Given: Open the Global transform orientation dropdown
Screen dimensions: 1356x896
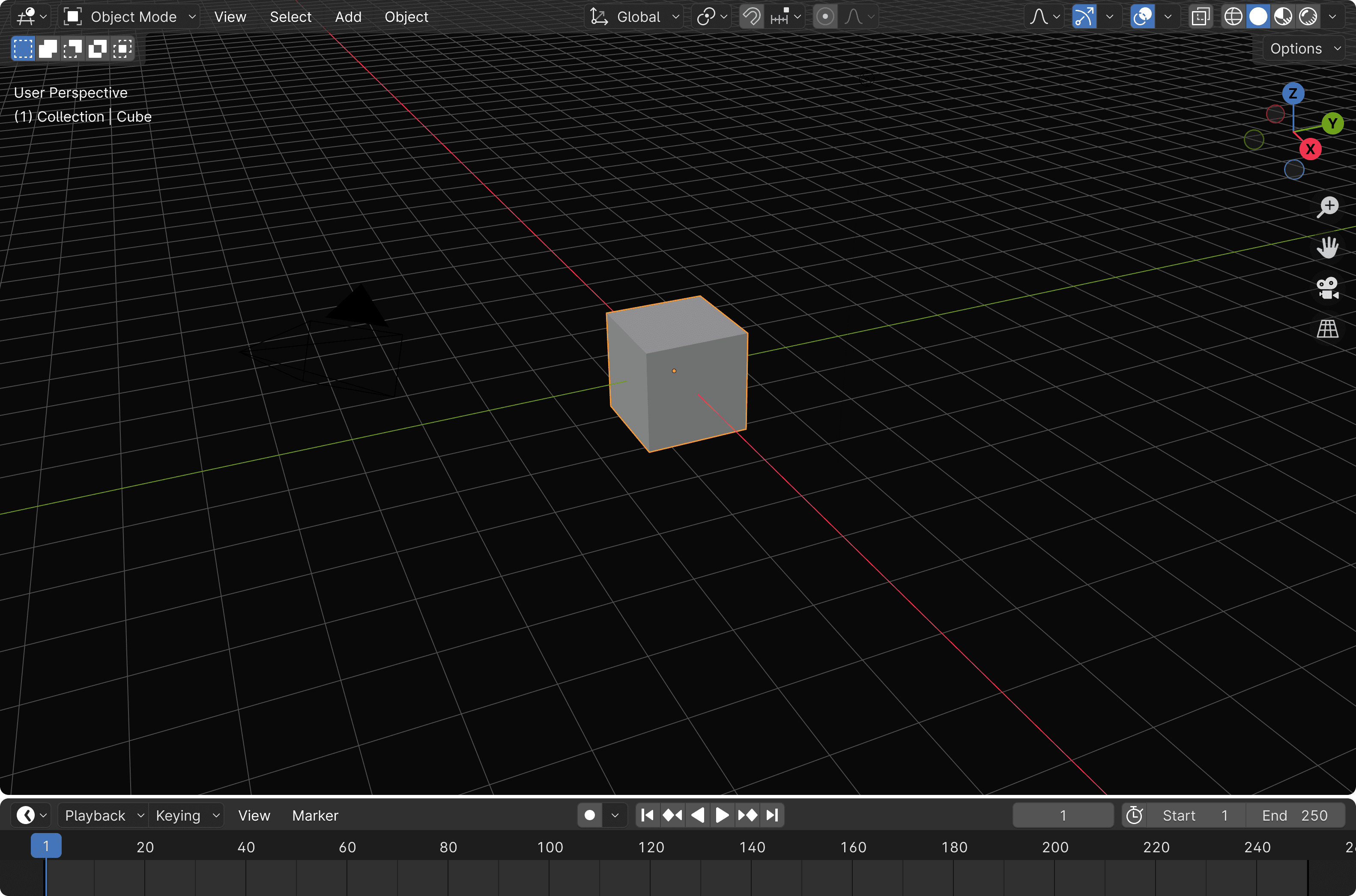Looking at the screenshot, I should (634, 17).
